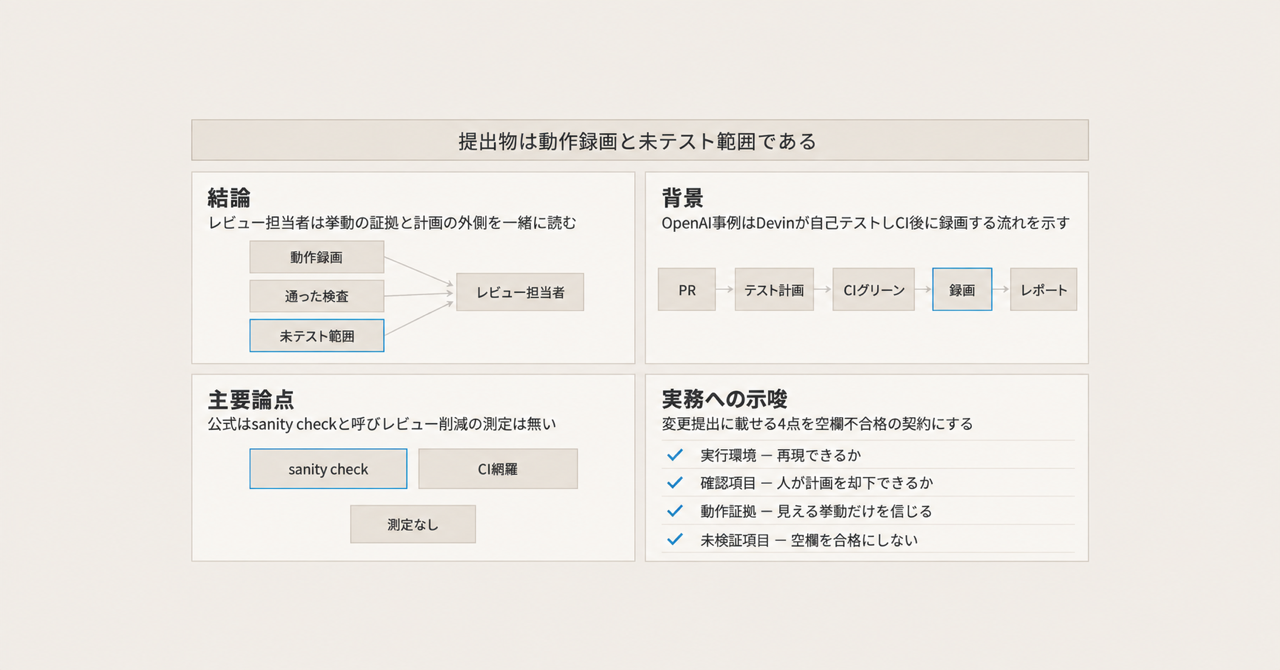The width and height of the screenshot is (1280, 670).
Task: Click the subtitle 公式はsanity checkと呼びレビュー削減の測定は無い
Action: click(382, 424)
